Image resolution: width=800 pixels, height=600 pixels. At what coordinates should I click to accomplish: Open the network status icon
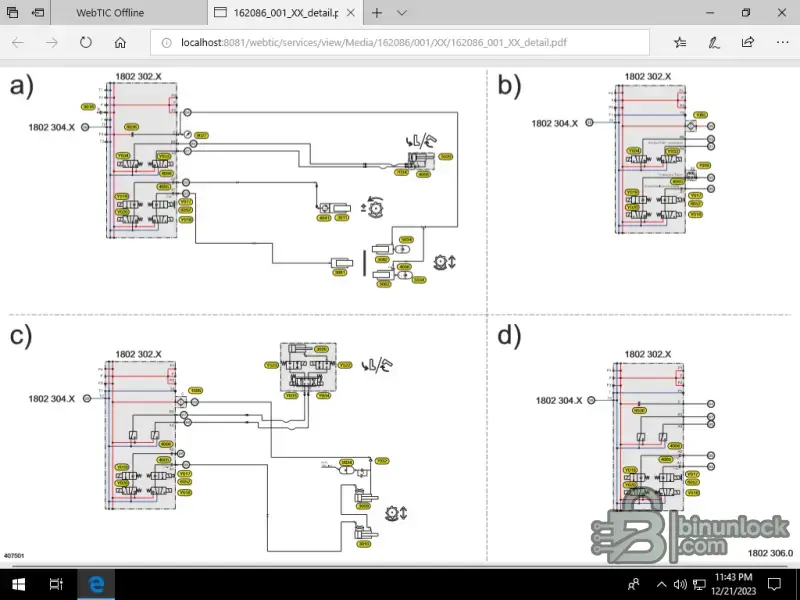click(x=699, y=585)
